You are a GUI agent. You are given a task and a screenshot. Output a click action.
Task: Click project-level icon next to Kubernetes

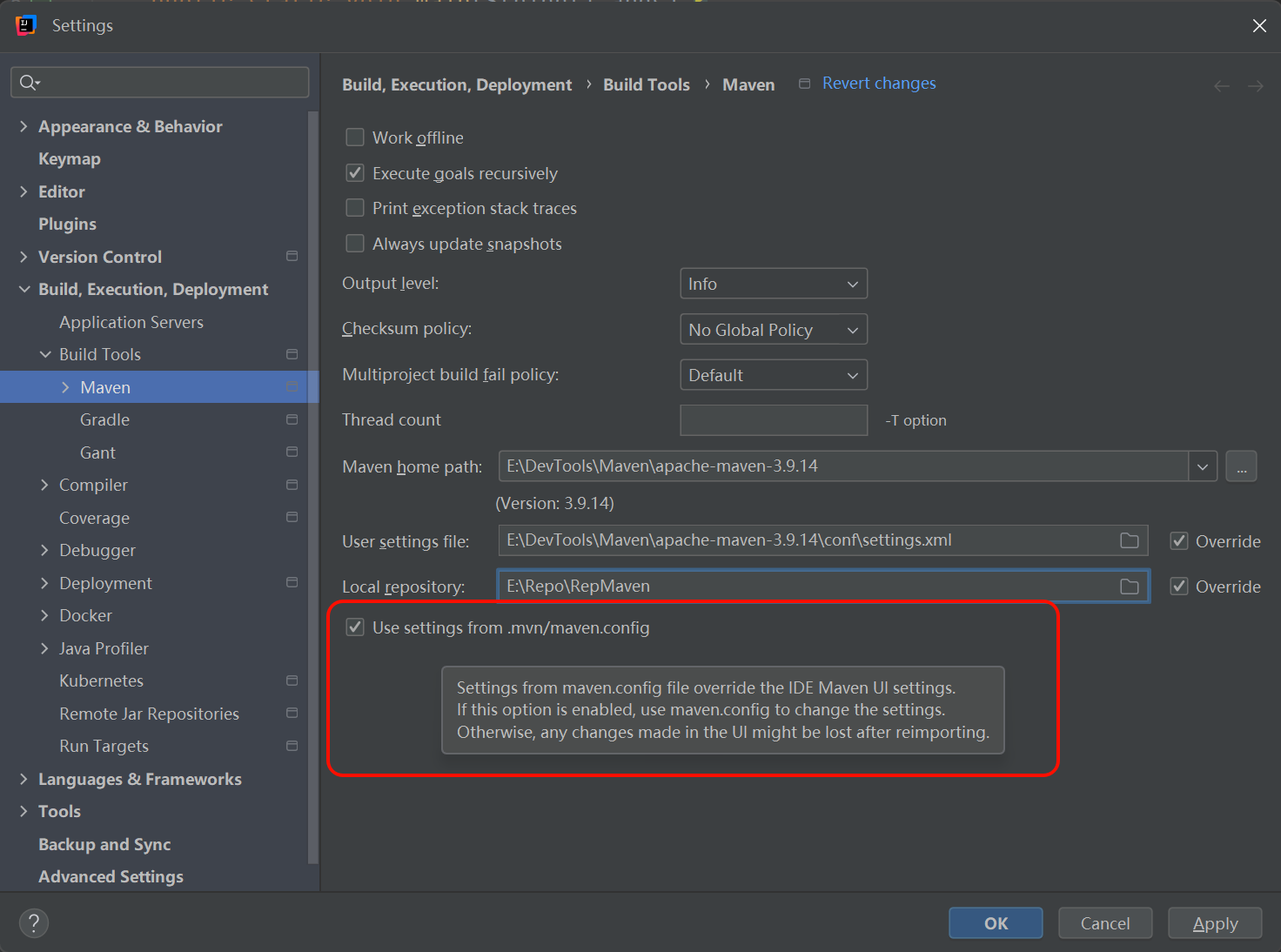292,680
